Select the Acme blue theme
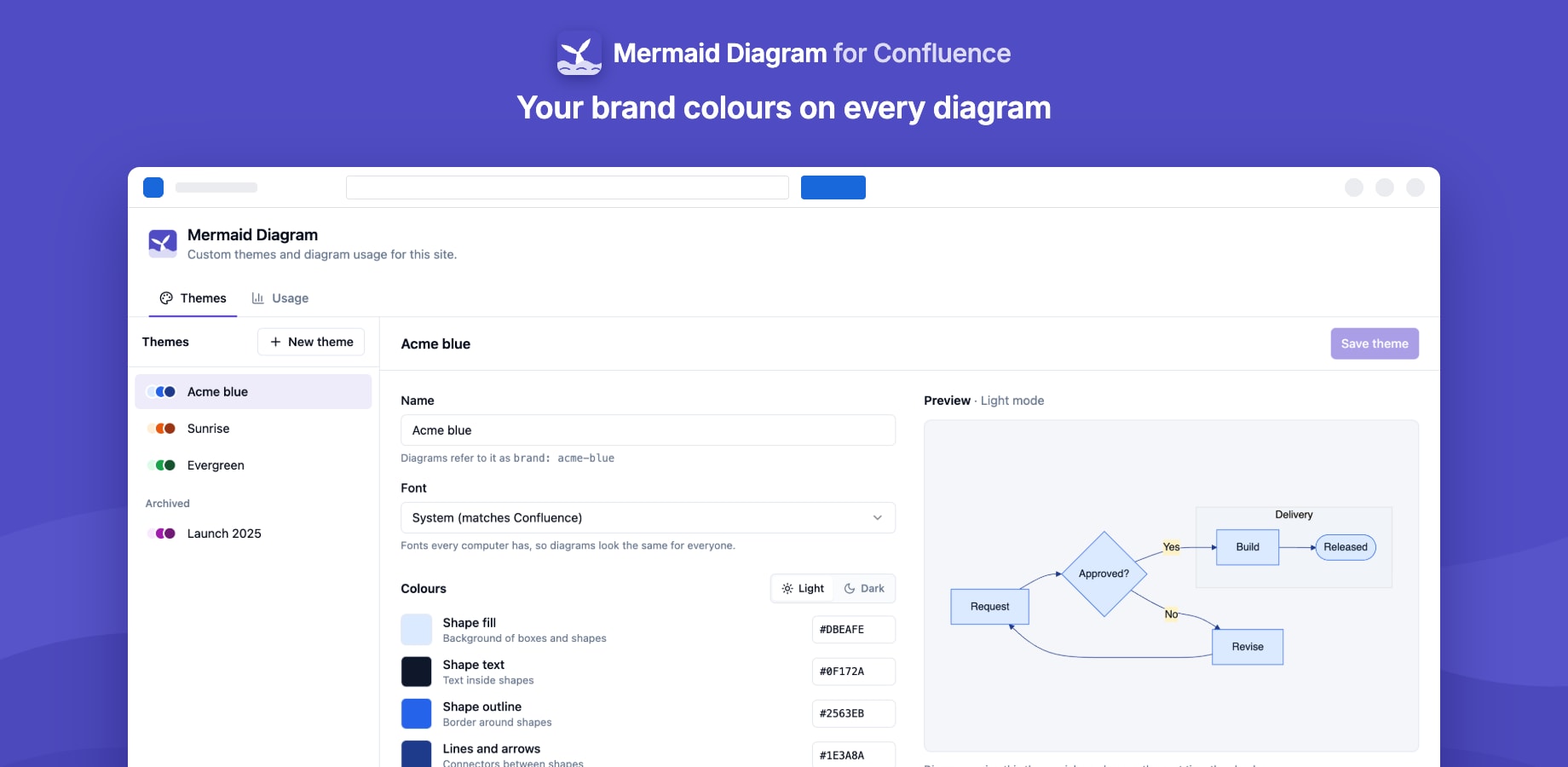Screen dimensions: 1568x767 253,392
